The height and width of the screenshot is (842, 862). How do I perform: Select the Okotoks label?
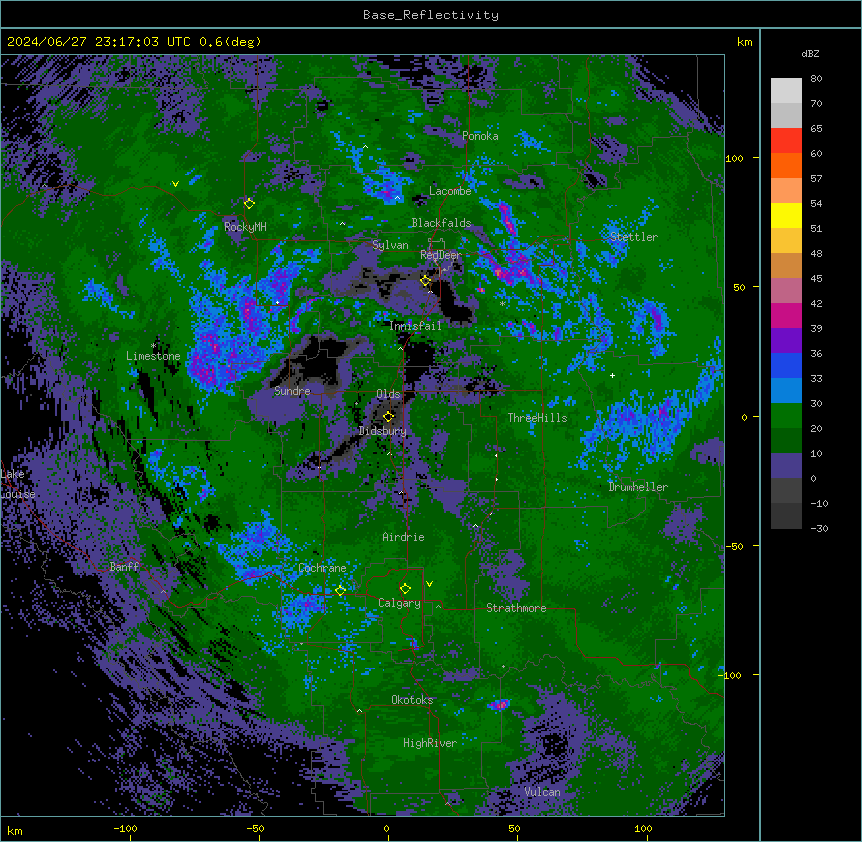pos(412,700)
